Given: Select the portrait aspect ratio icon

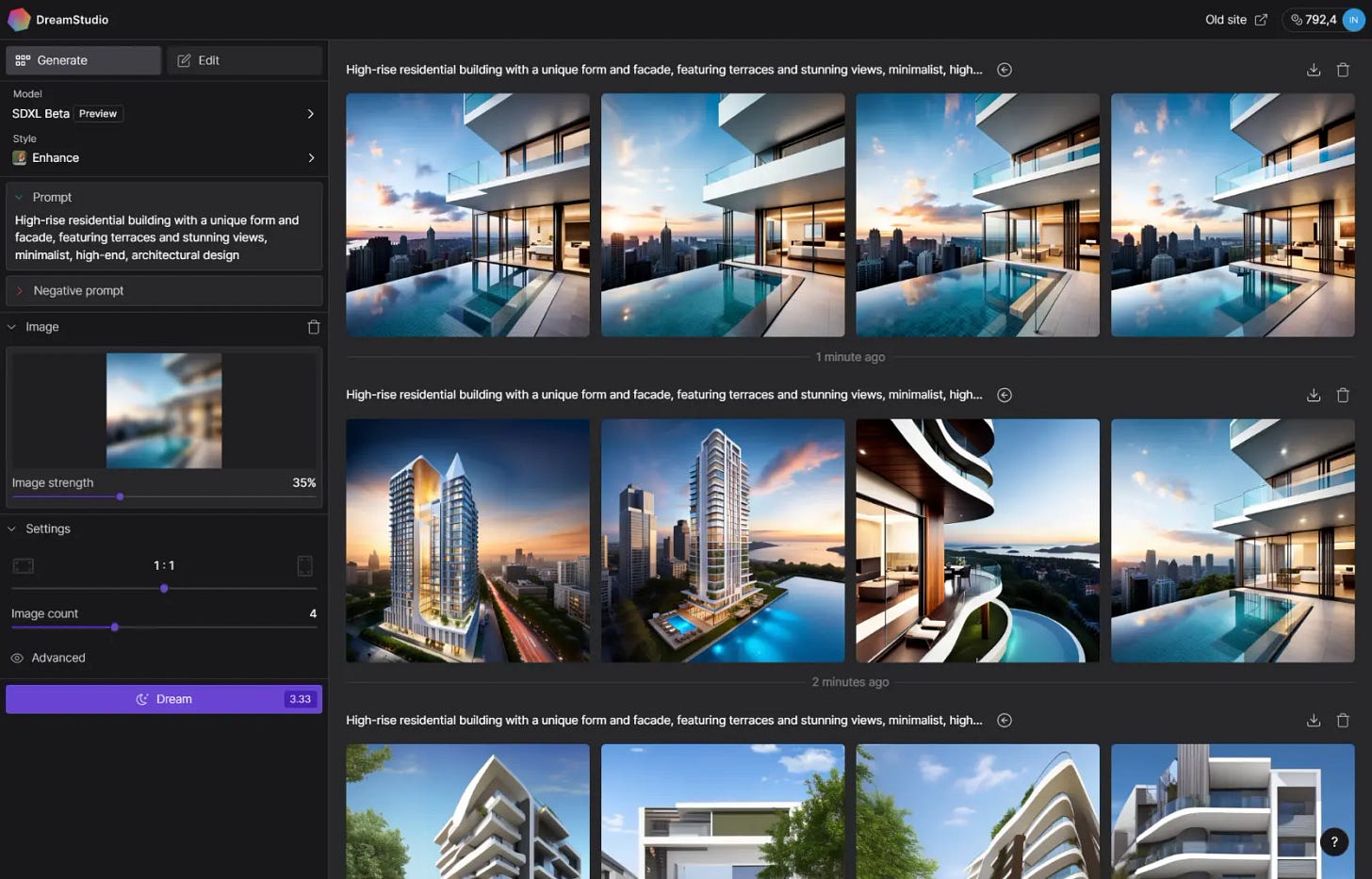Looking at the screenshot, I should click(305, 565).
